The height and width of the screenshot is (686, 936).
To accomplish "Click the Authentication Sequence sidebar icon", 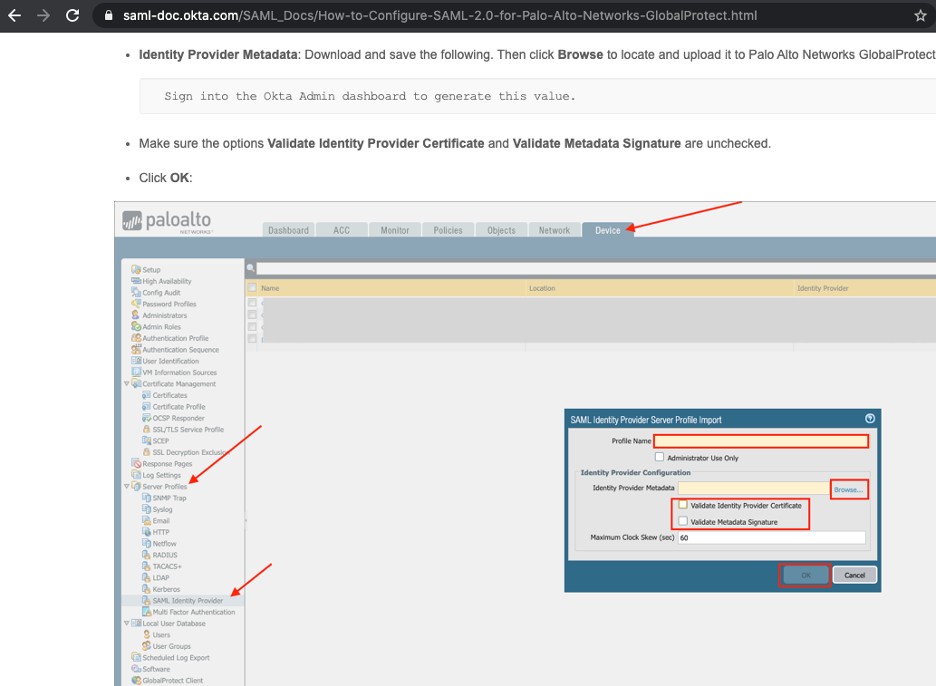I will [136, 349].
